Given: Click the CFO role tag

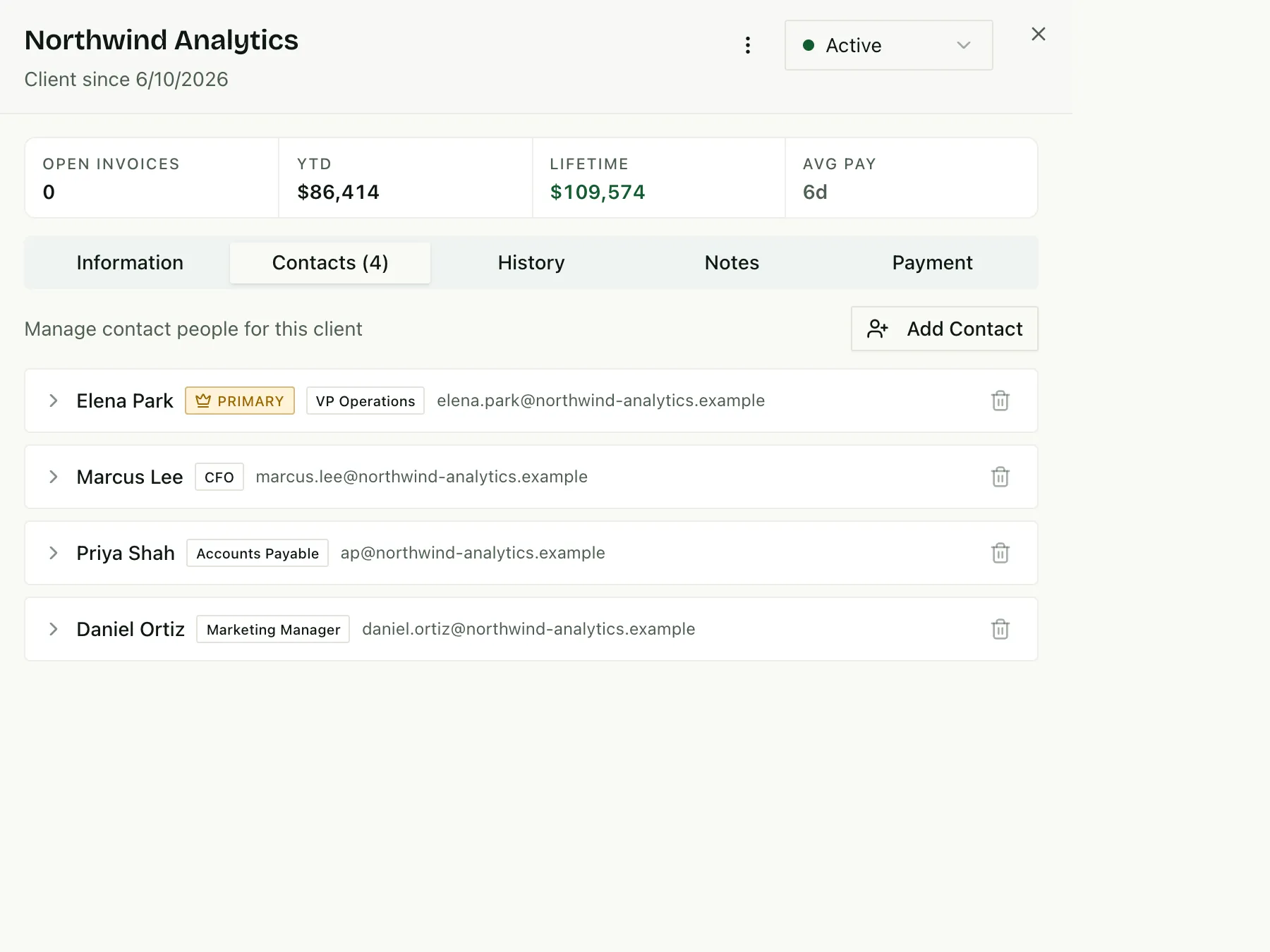Looking at the screenshot, I should click(219, 477).
